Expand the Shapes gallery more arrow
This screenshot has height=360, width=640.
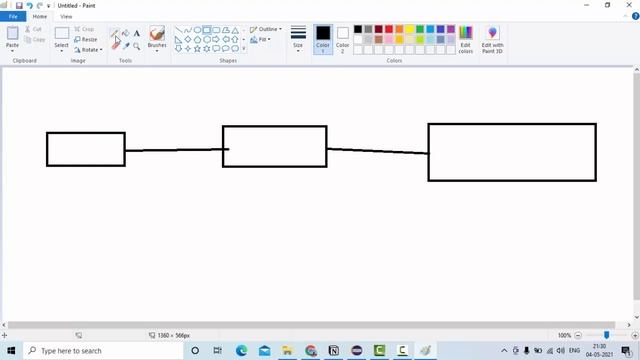click(x=244, y=49)
